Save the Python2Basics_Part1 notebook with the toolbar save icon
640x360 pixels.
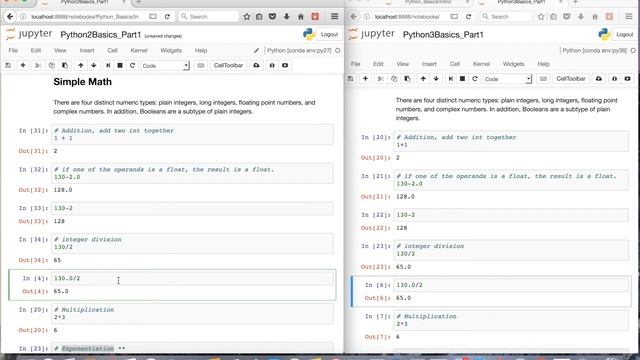click(x=8, y=65)
